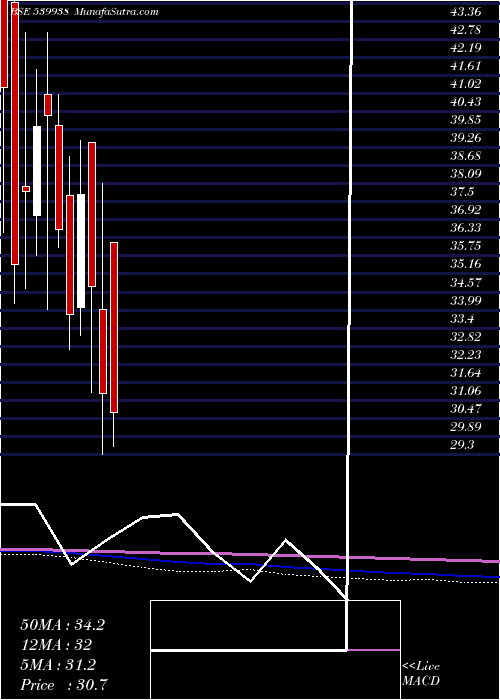Viewport: 500px width, 700px height.
Task: Click the 39.85 axis value
Action: (466, 120)
